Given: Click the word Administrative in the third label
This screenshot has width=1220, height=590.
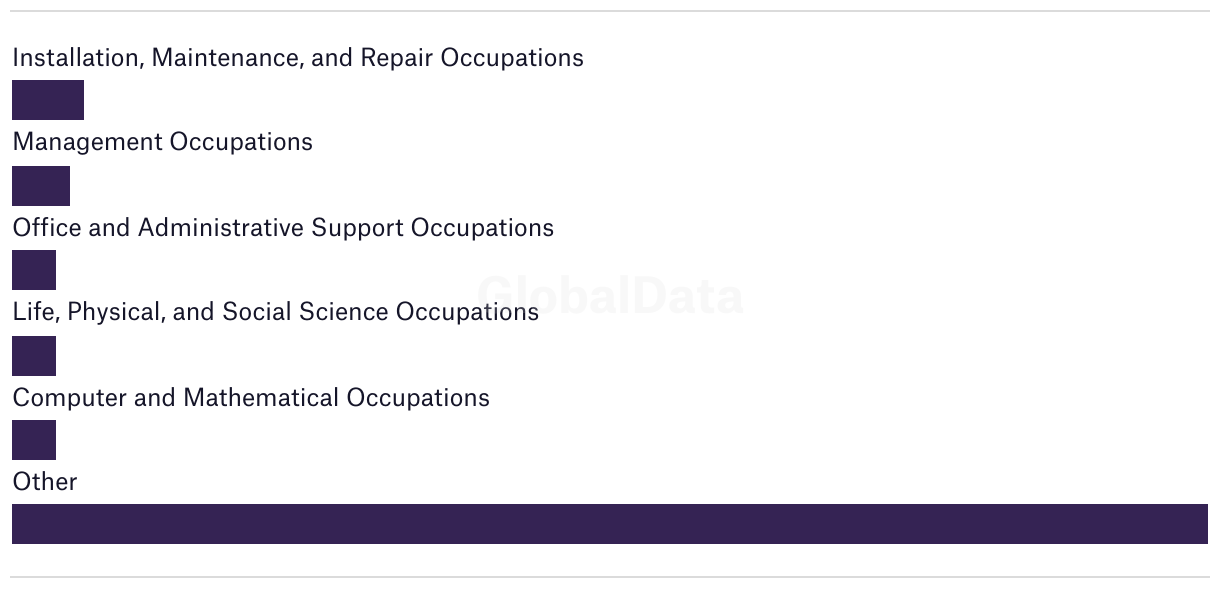Looking at the screenshot, I should tap(221, 228).
